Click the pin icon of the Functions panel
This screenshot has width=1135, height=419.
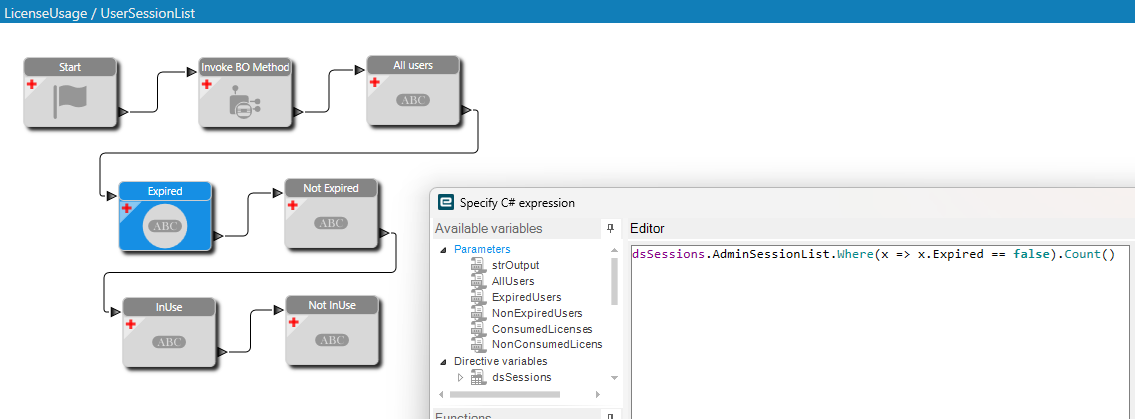point(610,418)
